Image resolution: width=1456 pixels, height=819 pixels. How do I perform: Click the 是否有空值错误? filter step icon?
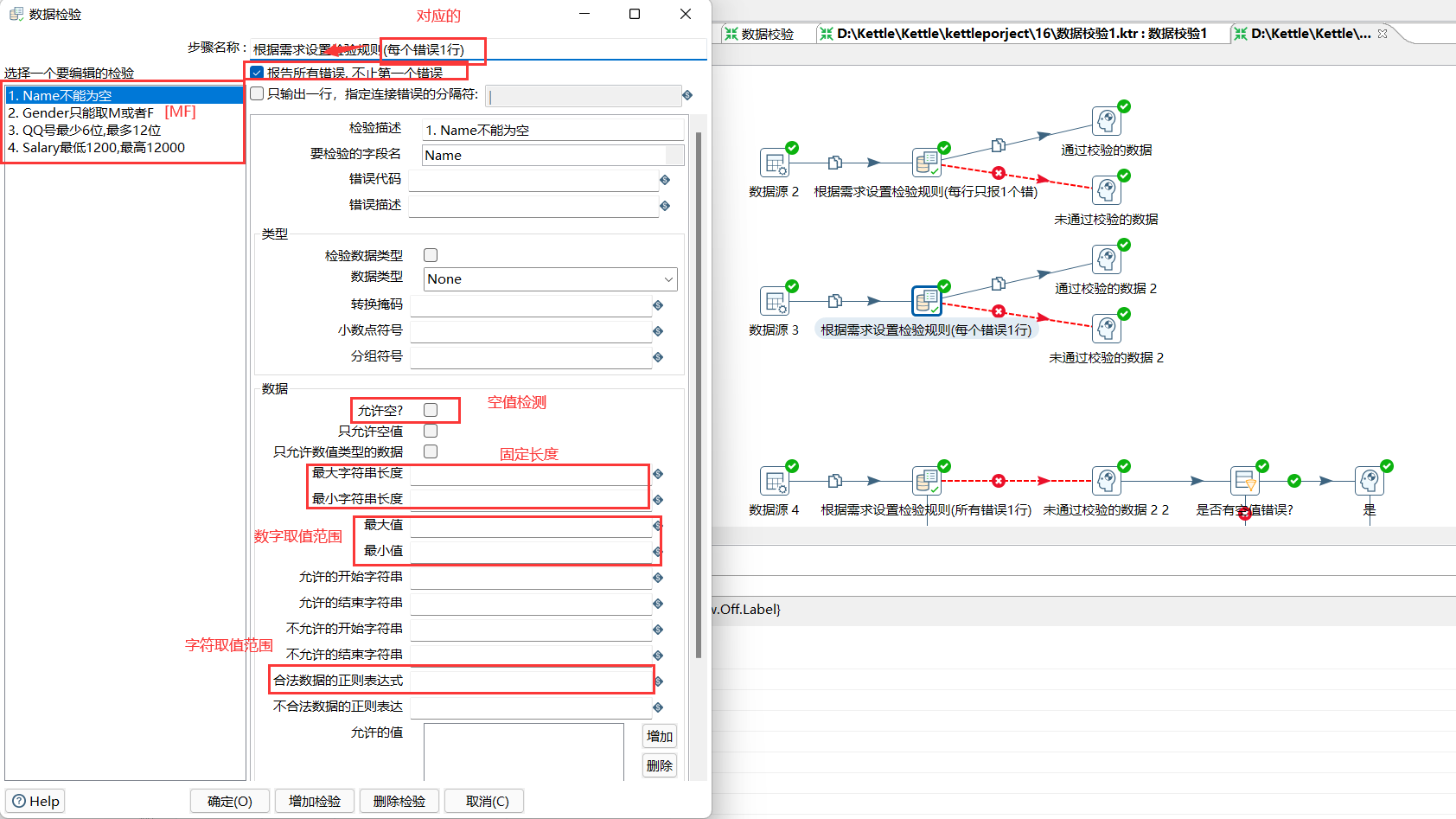point(1245,481)
